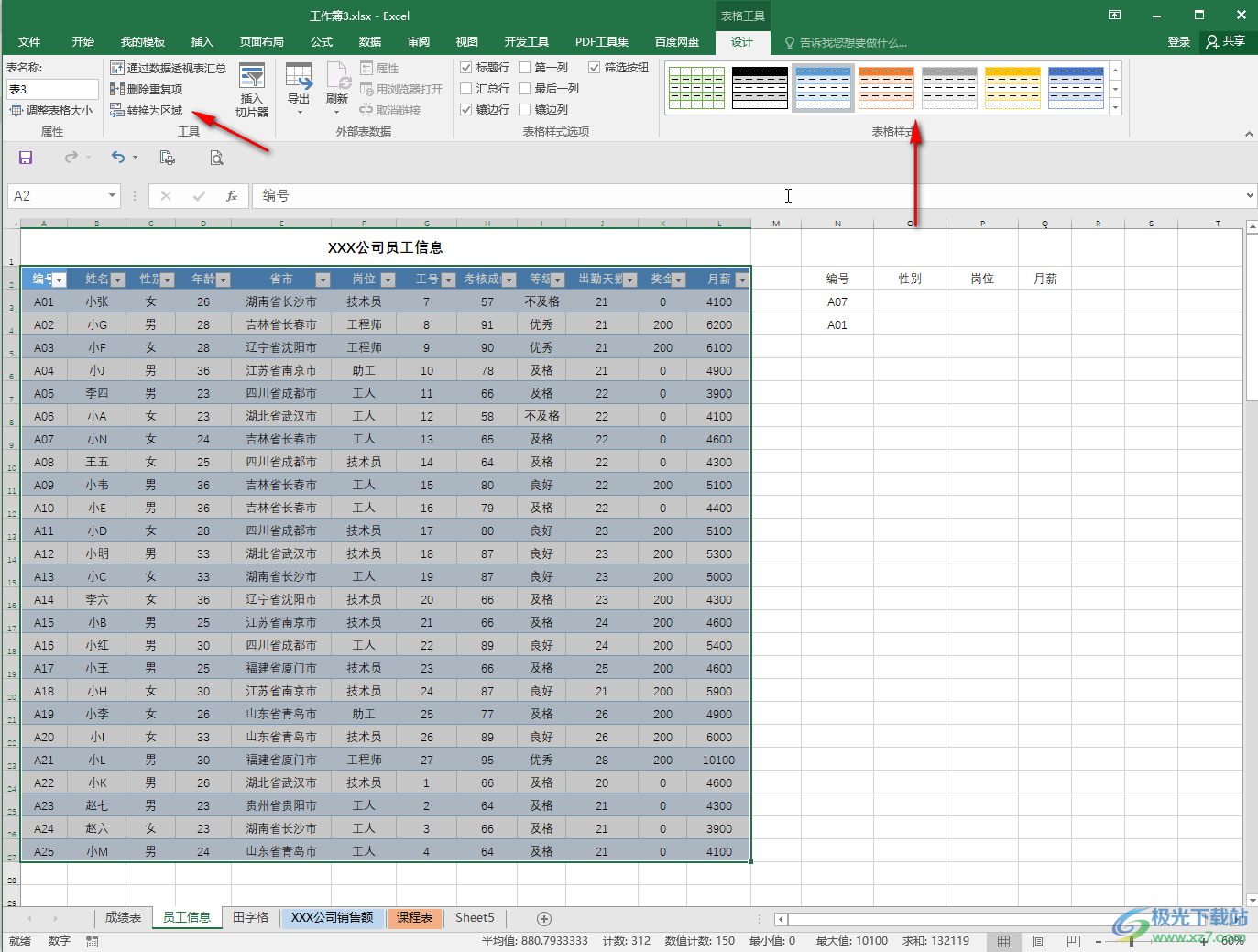
Task: Add a new sheet with plus icon
Action: pyautogui.click(x=543, y=918)
